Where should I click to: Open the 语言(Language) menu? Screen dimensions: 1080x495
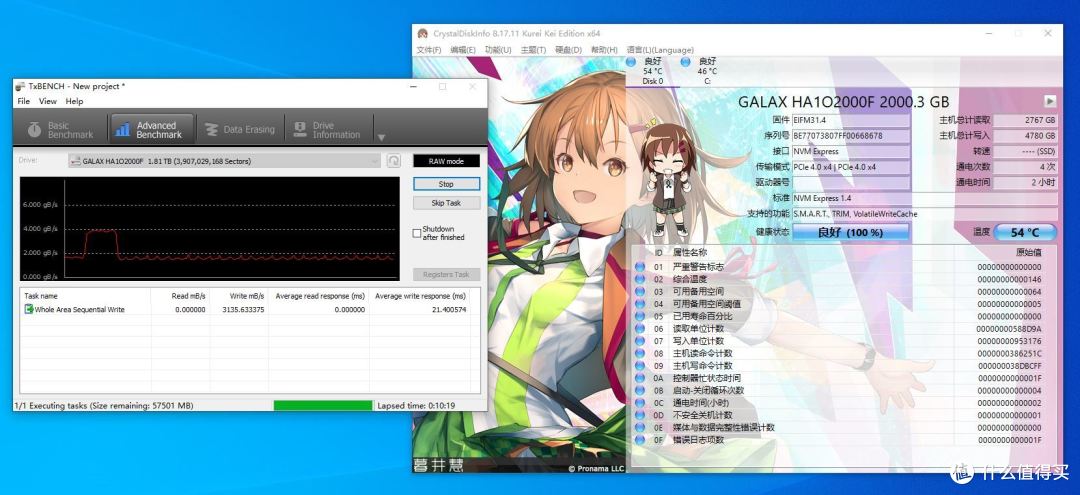(x=660, y=50)
